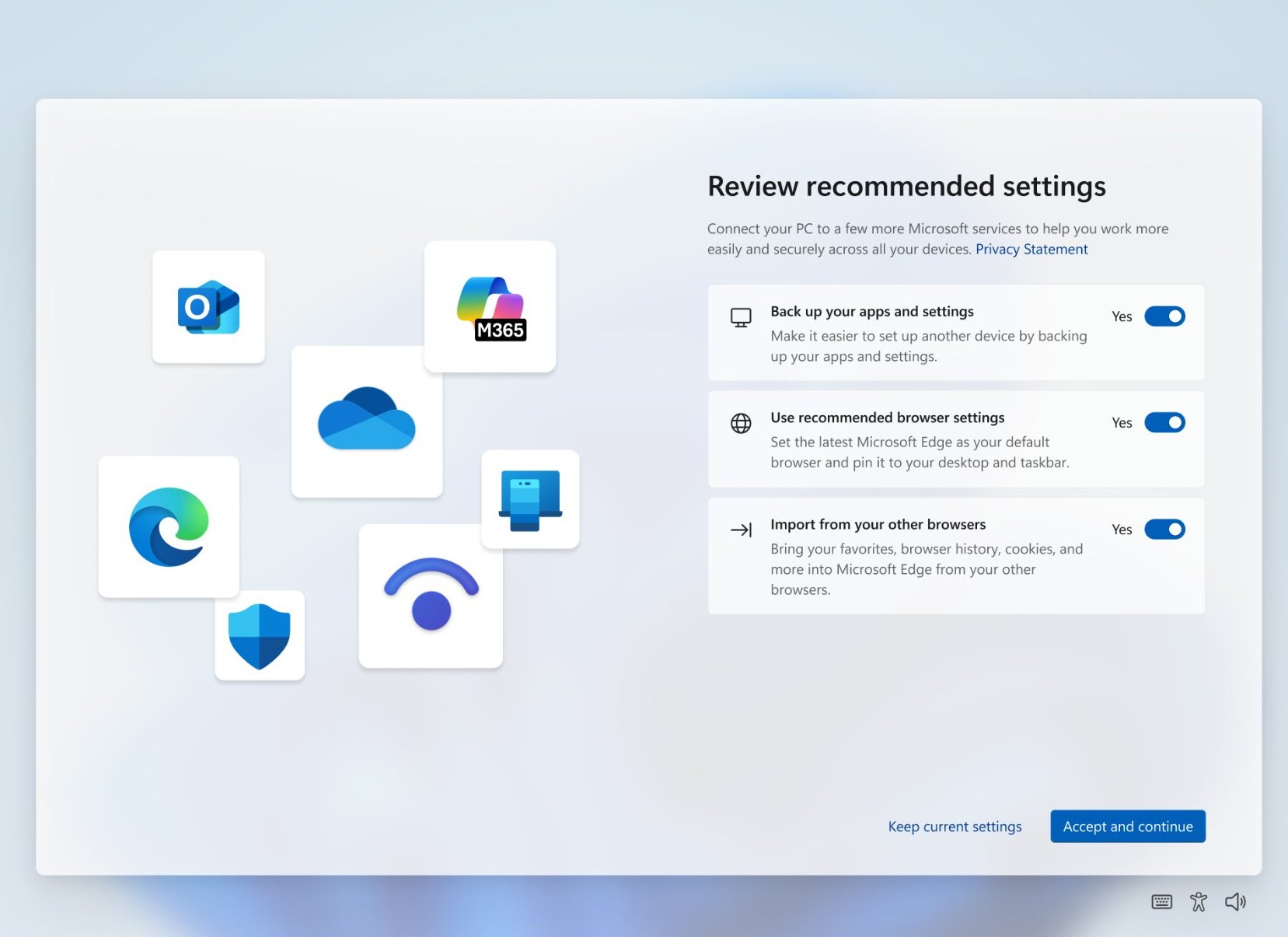Open accessibility options in the tray
Image resolution: width=1288 pixels, height=937 pixels.
coord(1198,901)
